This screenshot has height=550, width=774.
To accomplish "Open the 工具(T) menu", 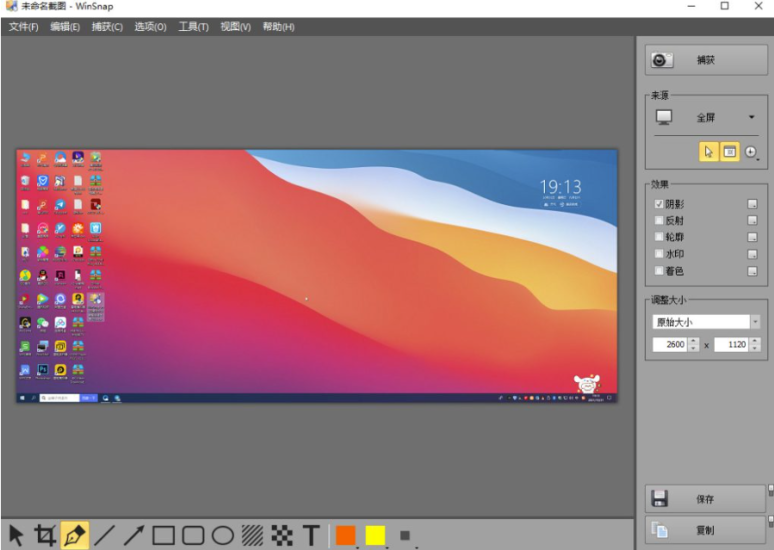I will 193,27.
